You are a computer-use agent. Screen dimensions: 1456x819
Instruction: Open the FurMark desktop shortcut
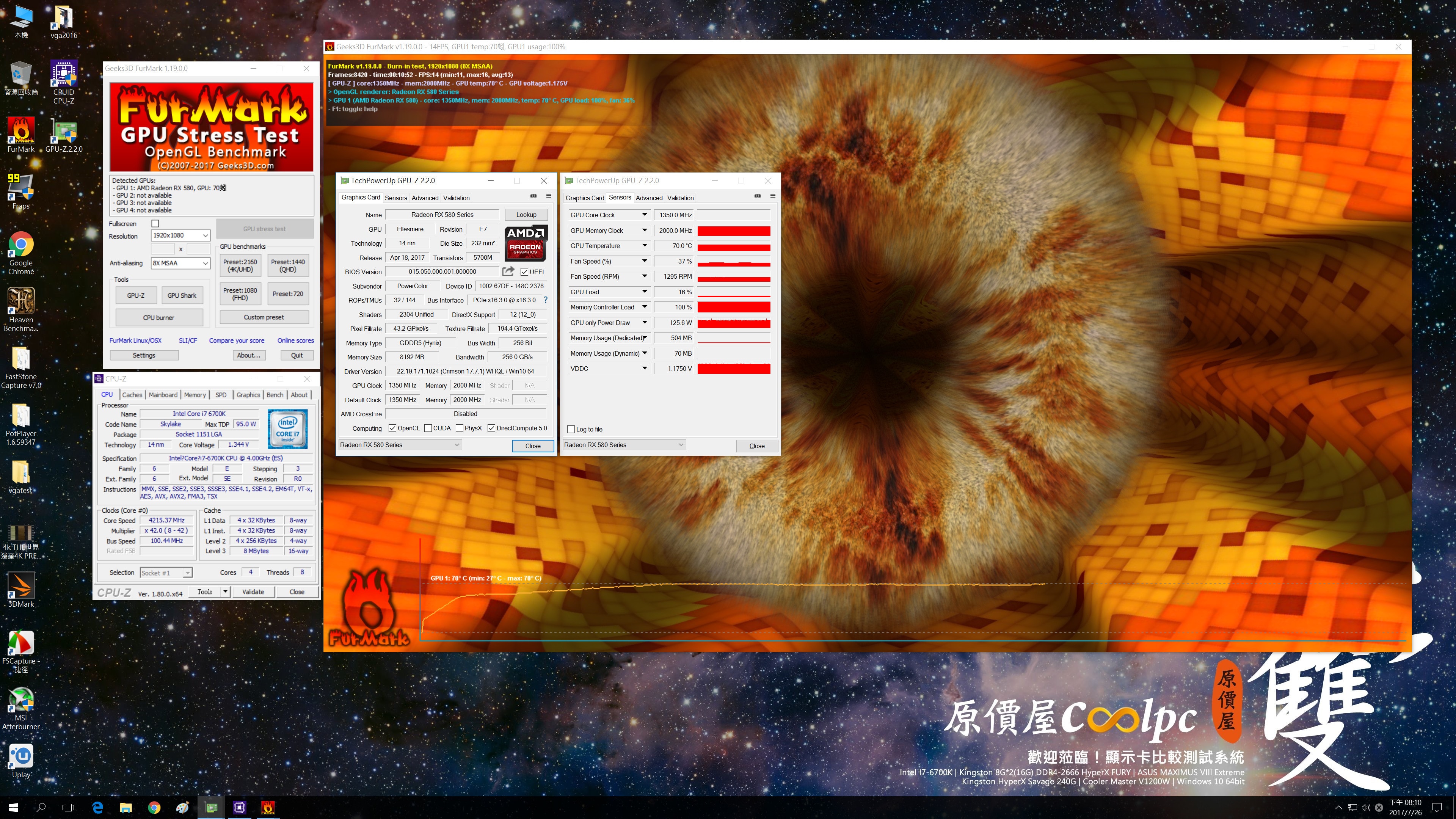21,135
